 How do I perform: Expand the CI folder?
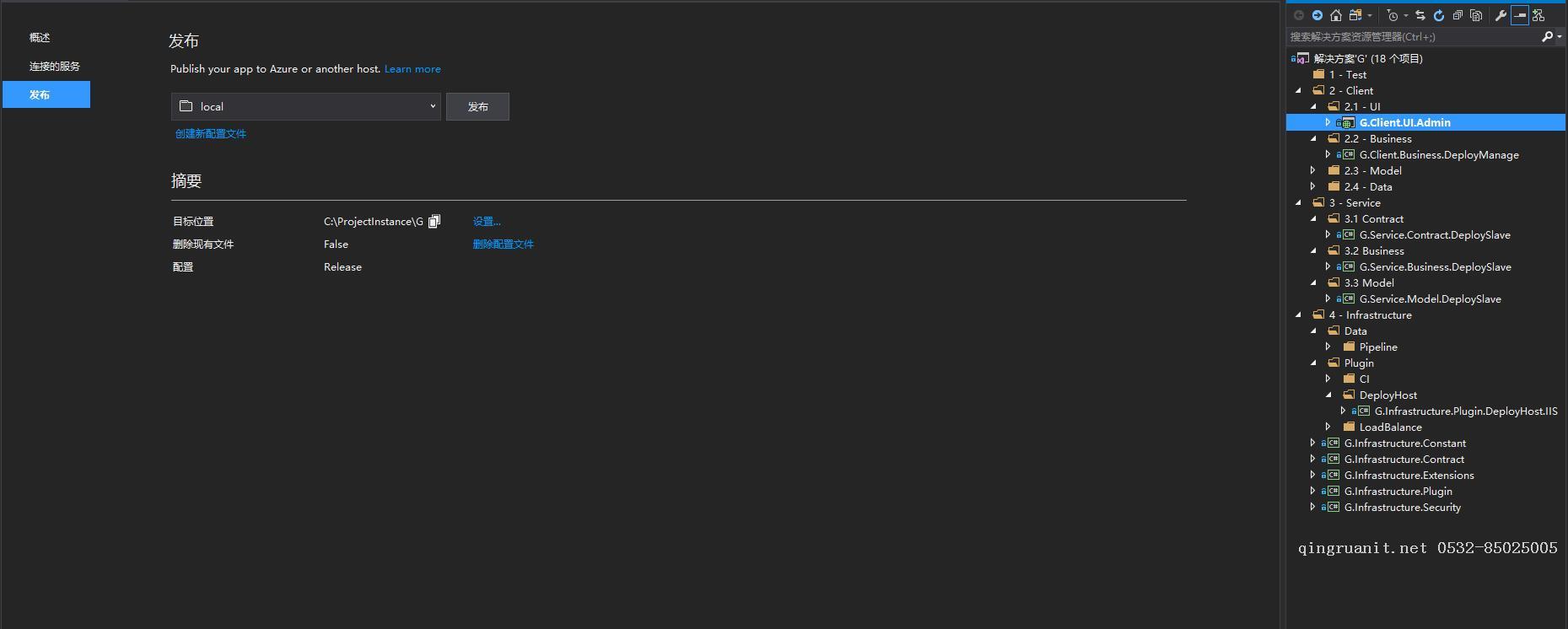(x=1328, y=379)
